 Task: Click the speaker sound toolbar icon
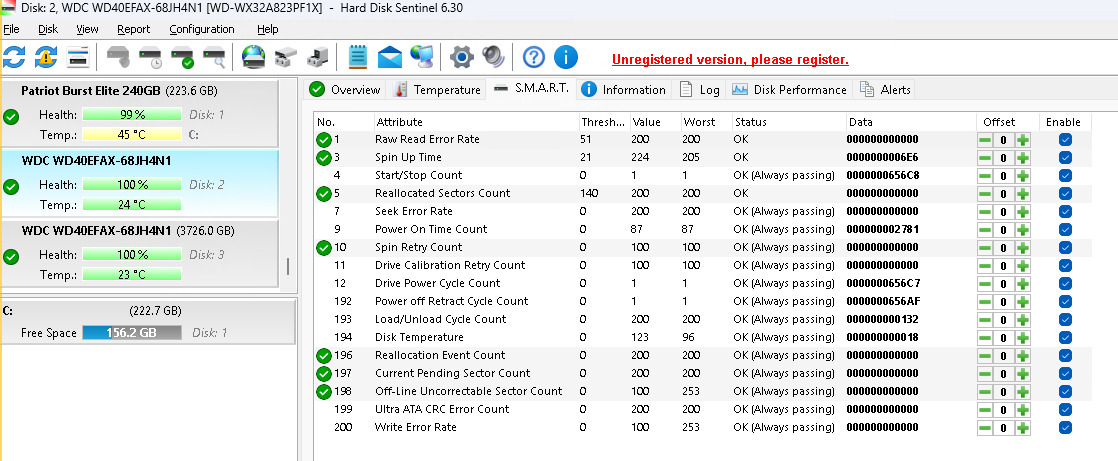[x=493, y=57]
